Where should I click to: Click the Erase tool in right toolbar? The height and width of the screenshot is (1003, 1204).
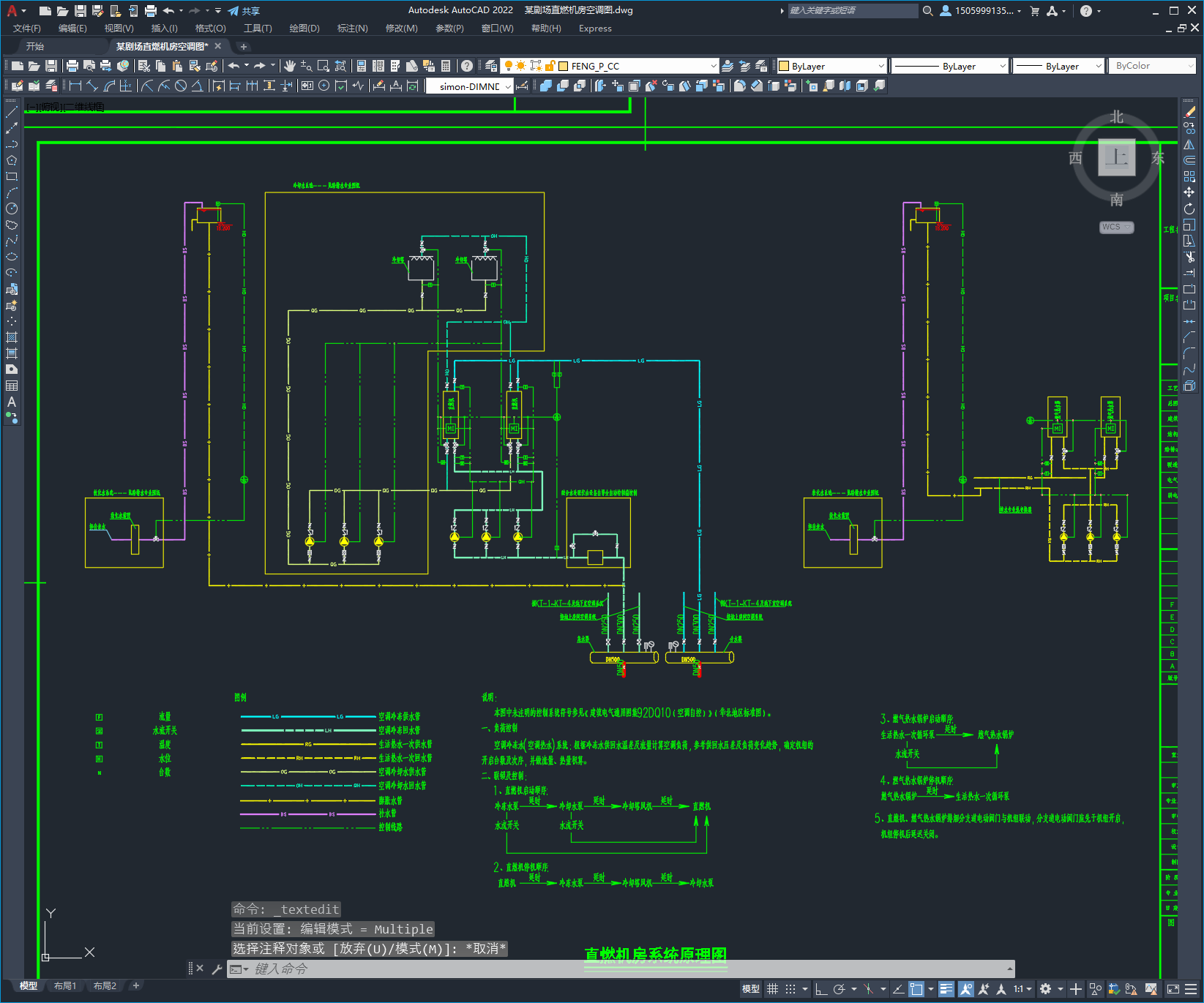pos(1189,112)
